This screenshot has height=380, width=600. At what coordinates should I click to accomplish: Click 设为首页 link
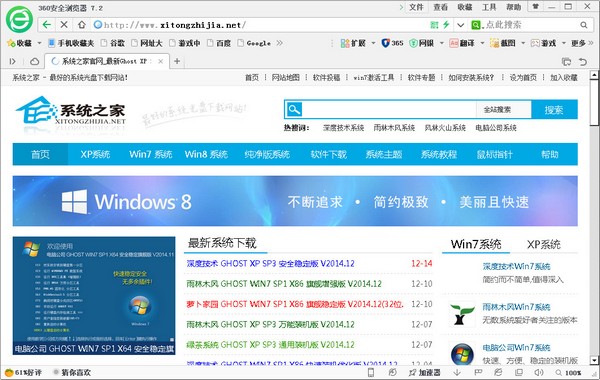523,77
